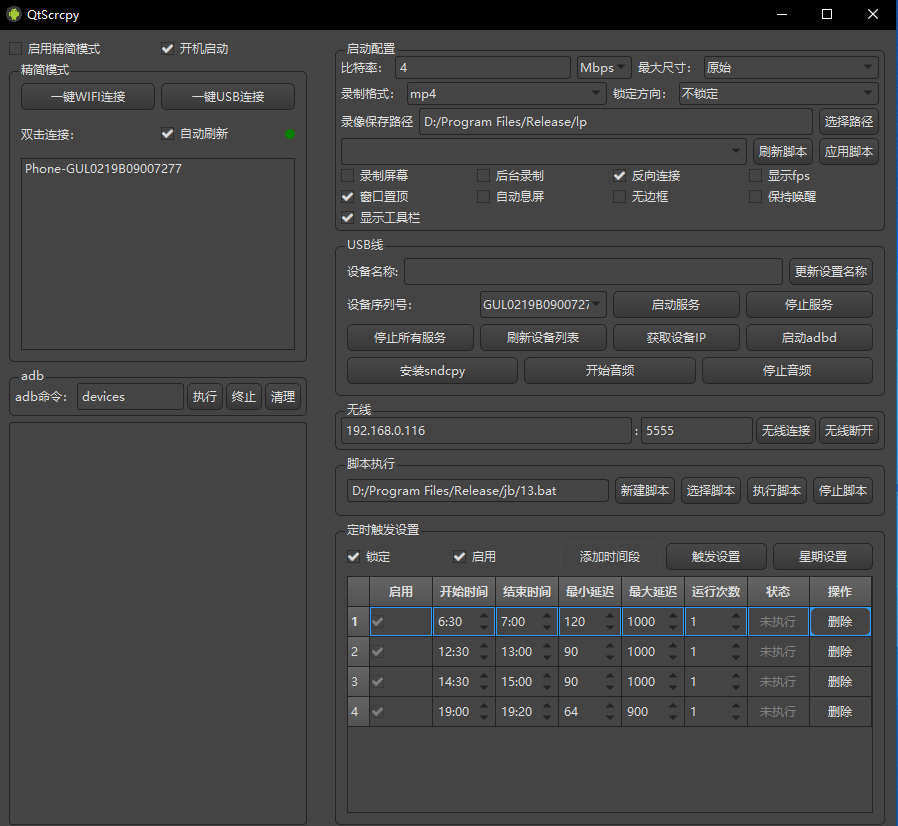Image resolution: width=898 pixels, height=826 pixels.
Task: Open 星期设置 weekday settings
Action: tap(822, 557)
